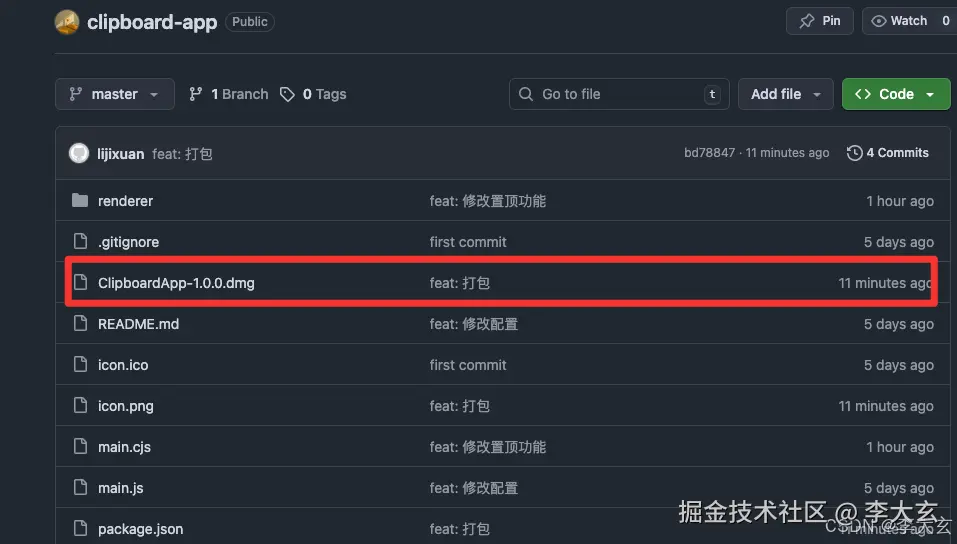Image resolution: width=957 pixels, height=544 pixels.
Task: Open the green Code dropdown
Action: coord(895,94)
